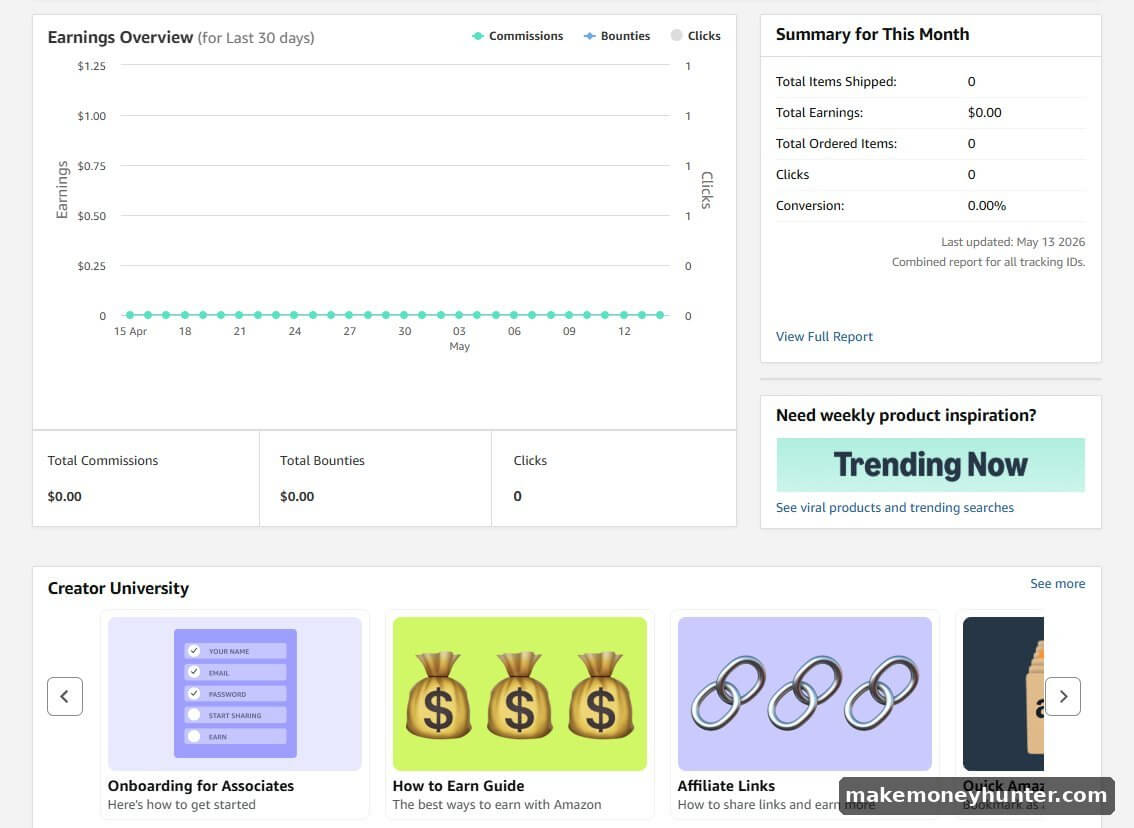Viewport: 1134px width, 828px height.
Task: Click the Affiliate Links card title
Action: click(x=726, y=786)
